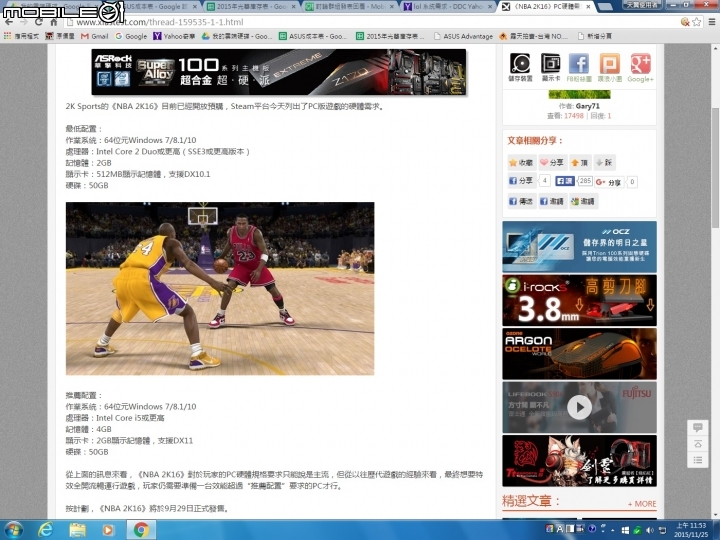
Task: Open the Facebook fan page icon
Action: pos(579,67)
